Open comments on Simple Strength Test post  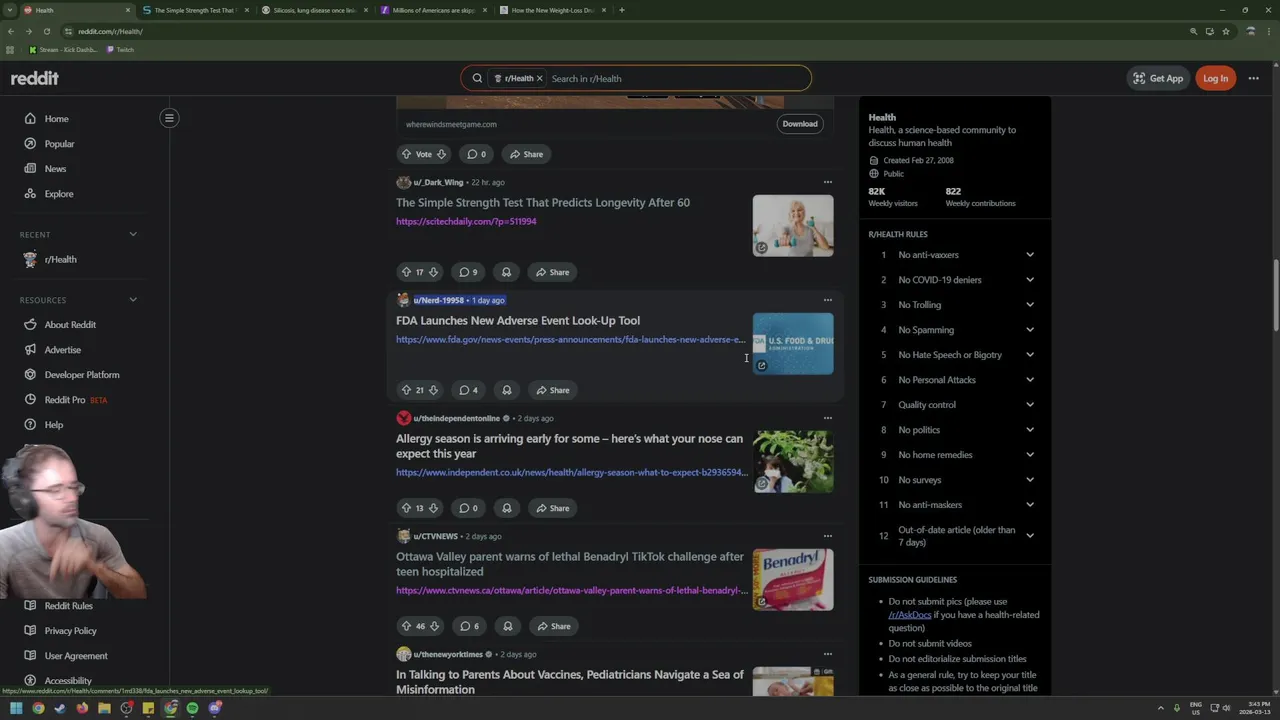click(x=468, y=272)
